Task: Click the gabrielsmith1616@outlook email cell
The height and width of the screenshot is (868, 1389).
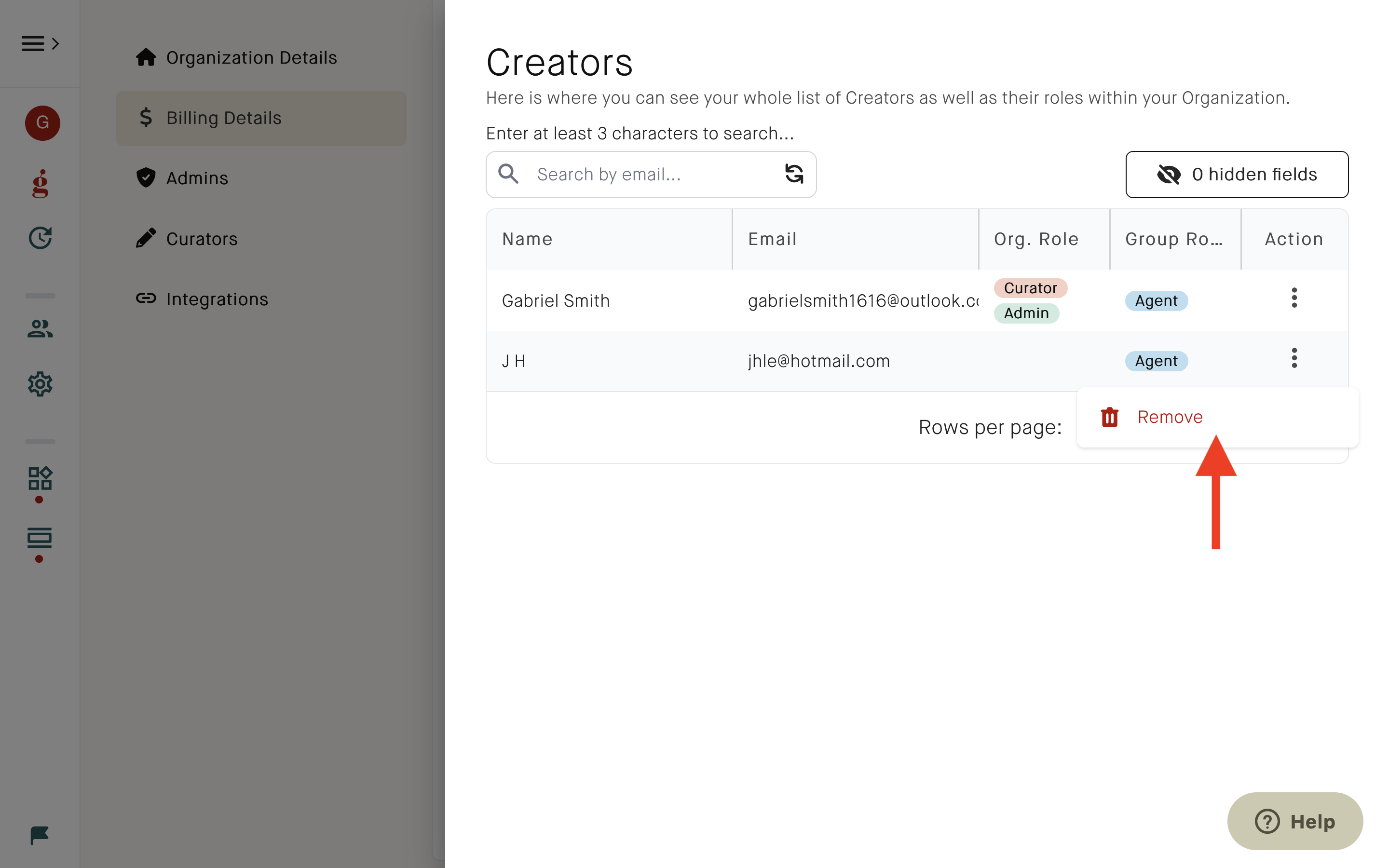Action: pyautogui.click(x=855, y=300)
